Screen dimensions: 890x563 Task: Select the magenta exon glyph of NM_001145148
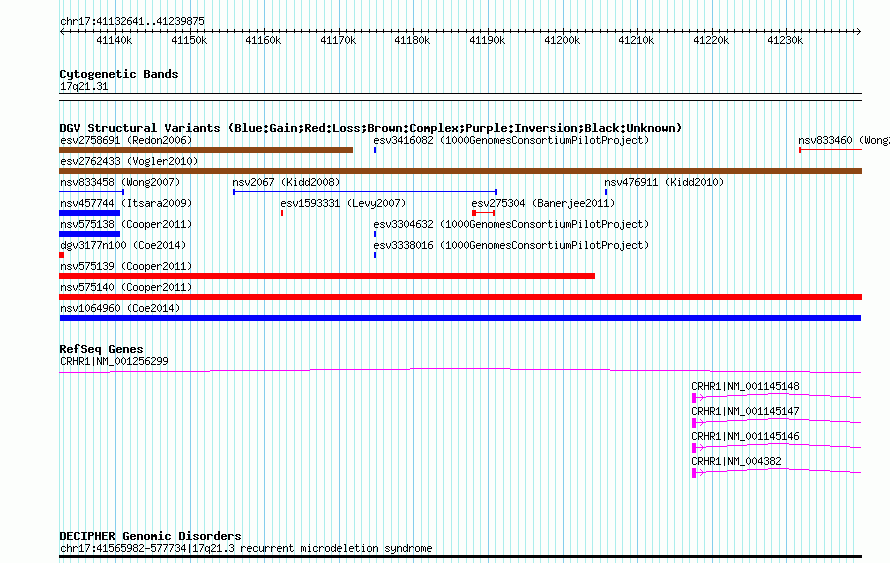click(694, 398)
